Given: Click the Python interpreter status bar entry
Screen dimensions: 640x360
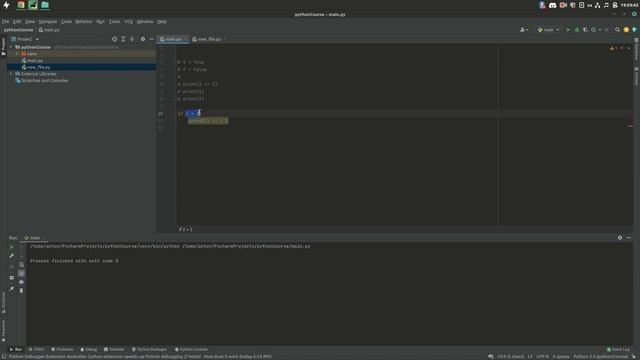Looking at the screenshot, I should (600, 357).
